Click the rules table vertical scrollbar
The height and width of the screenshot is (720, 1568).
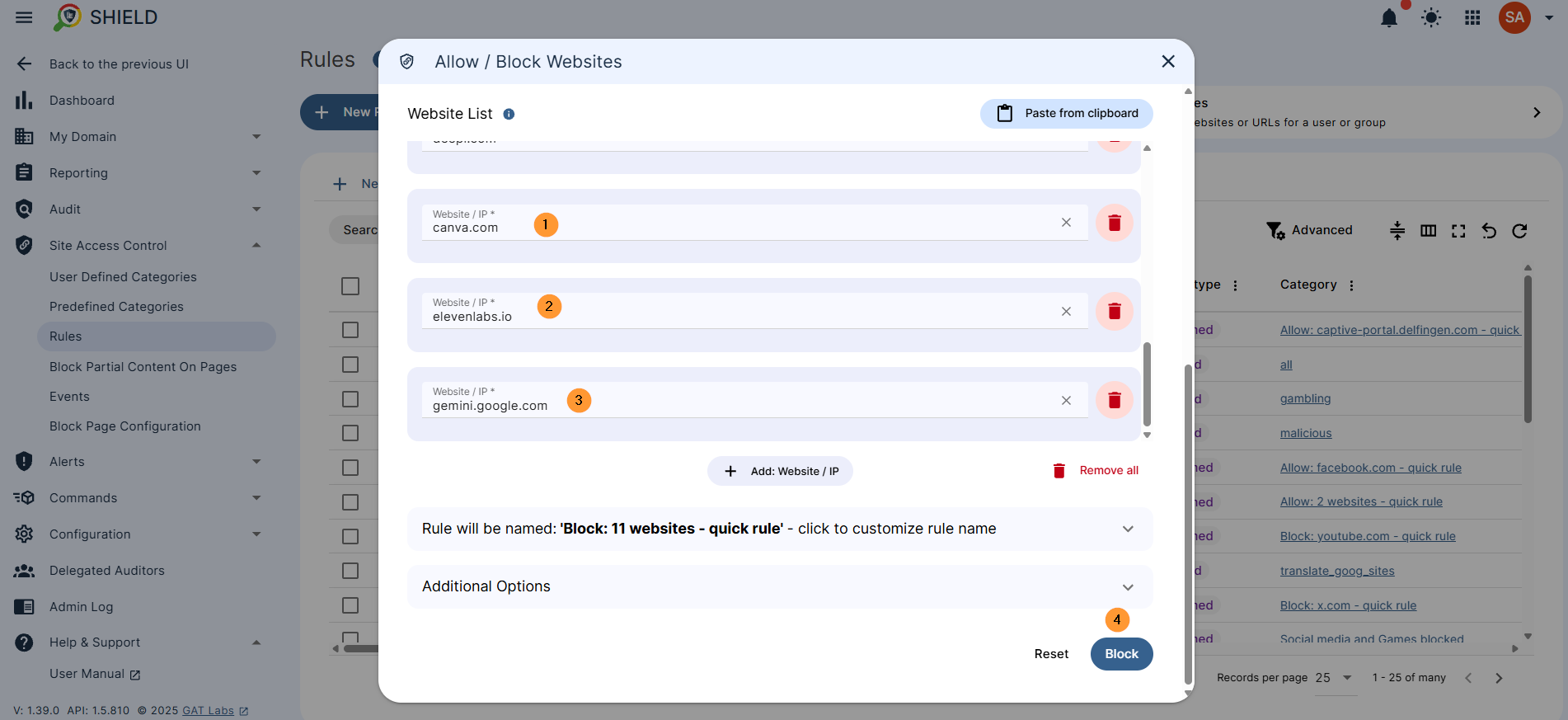pyautogui.click(x=1528, y=349)
